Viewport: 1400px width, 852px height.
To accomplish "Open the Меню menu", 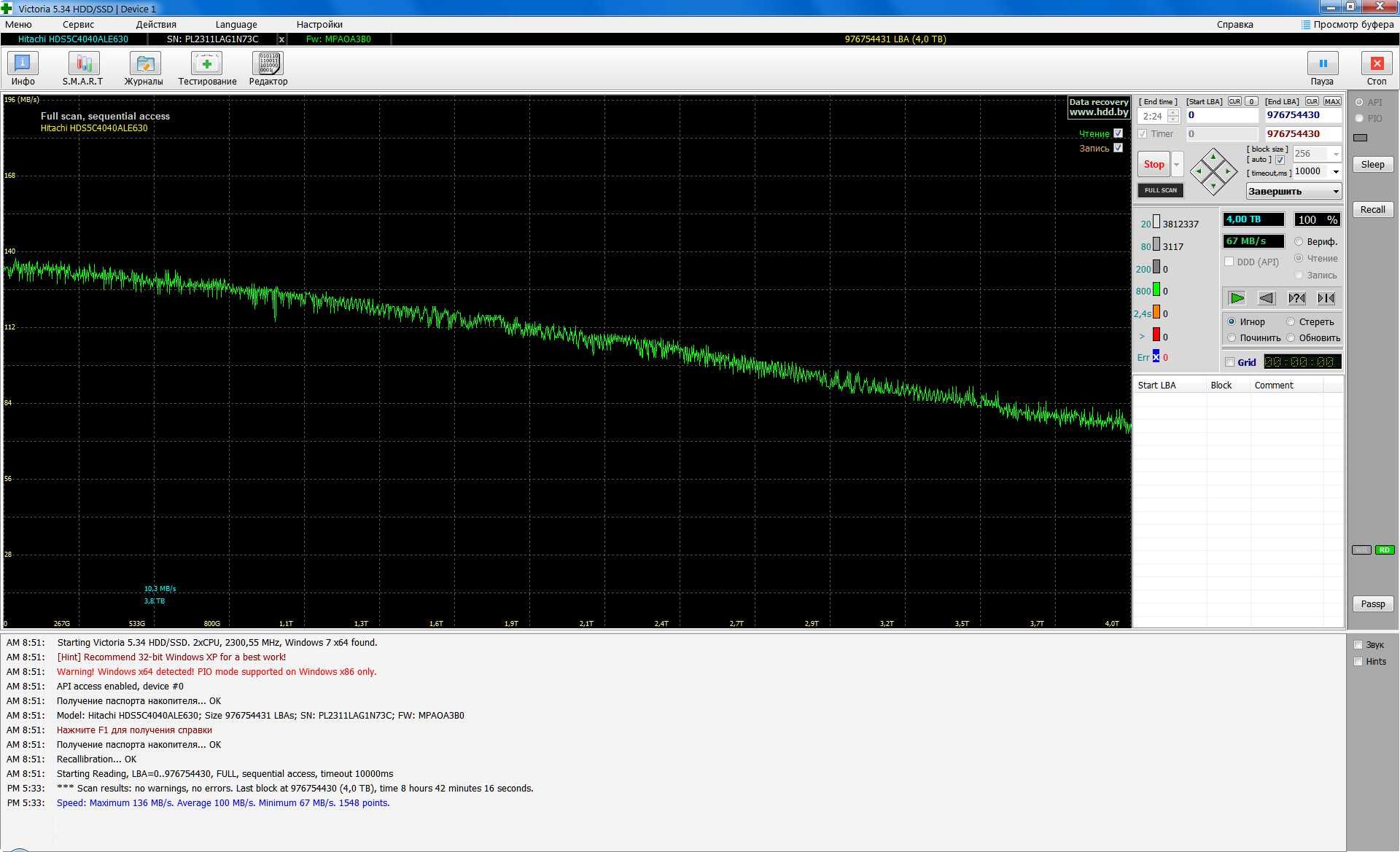I will 18,24.
